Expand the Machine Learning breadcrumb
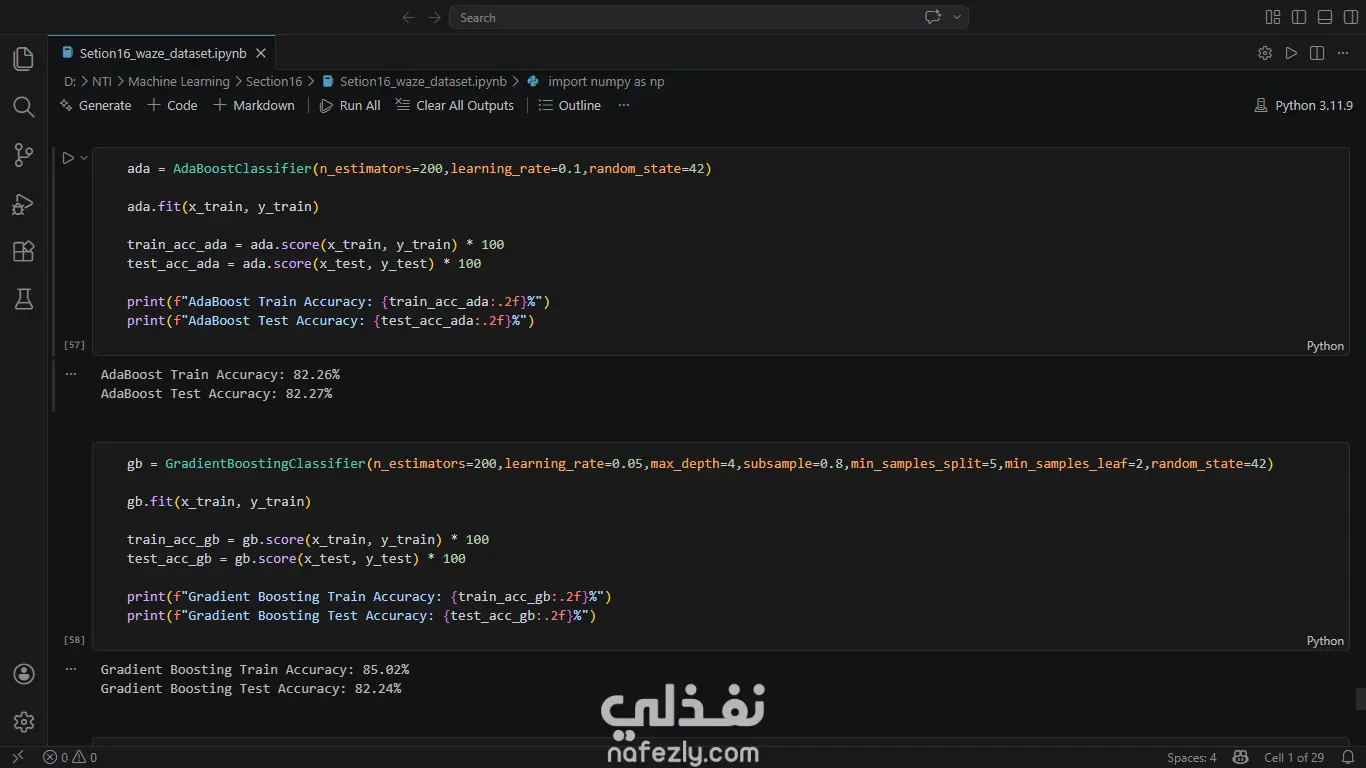This screenshot has height=768, width=1366. (x=178, y=81)
